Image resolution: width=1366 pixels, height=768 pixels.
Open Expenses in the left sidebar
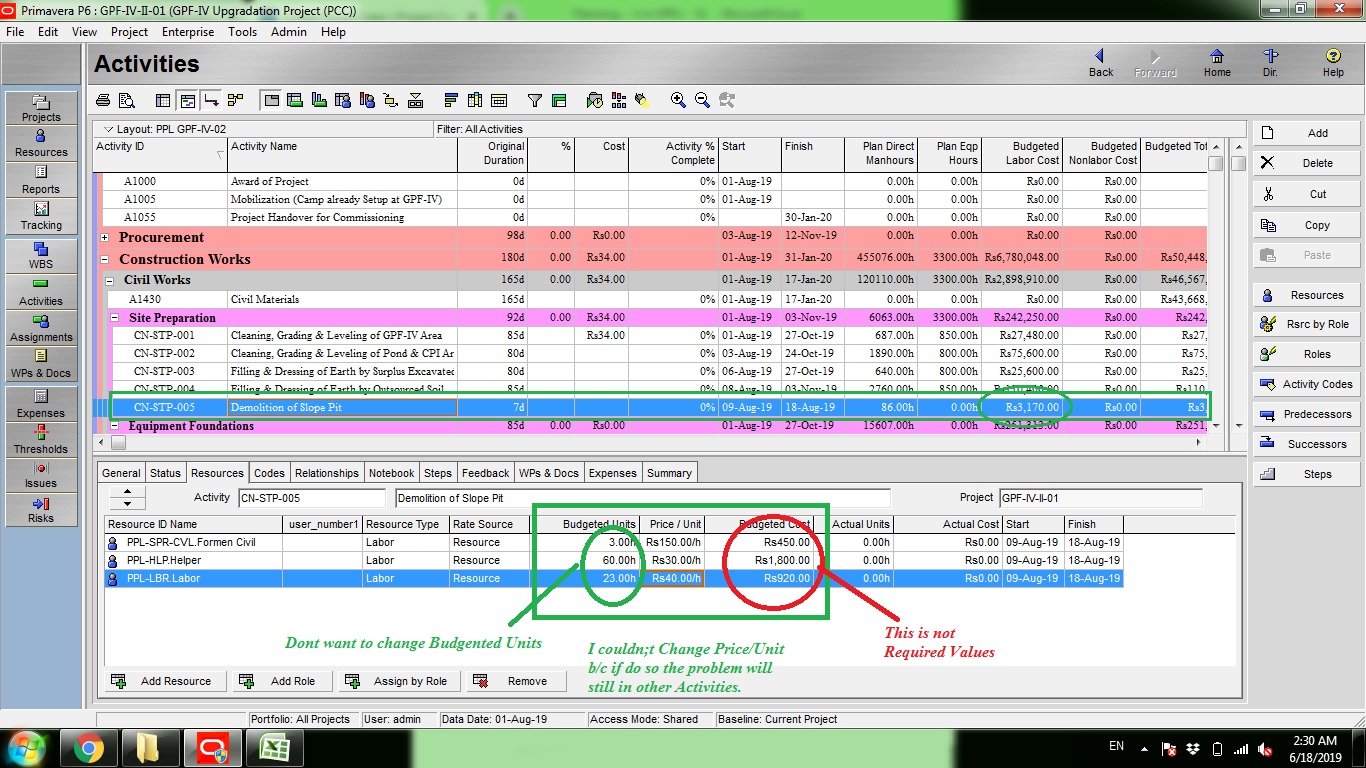[41, 404]
